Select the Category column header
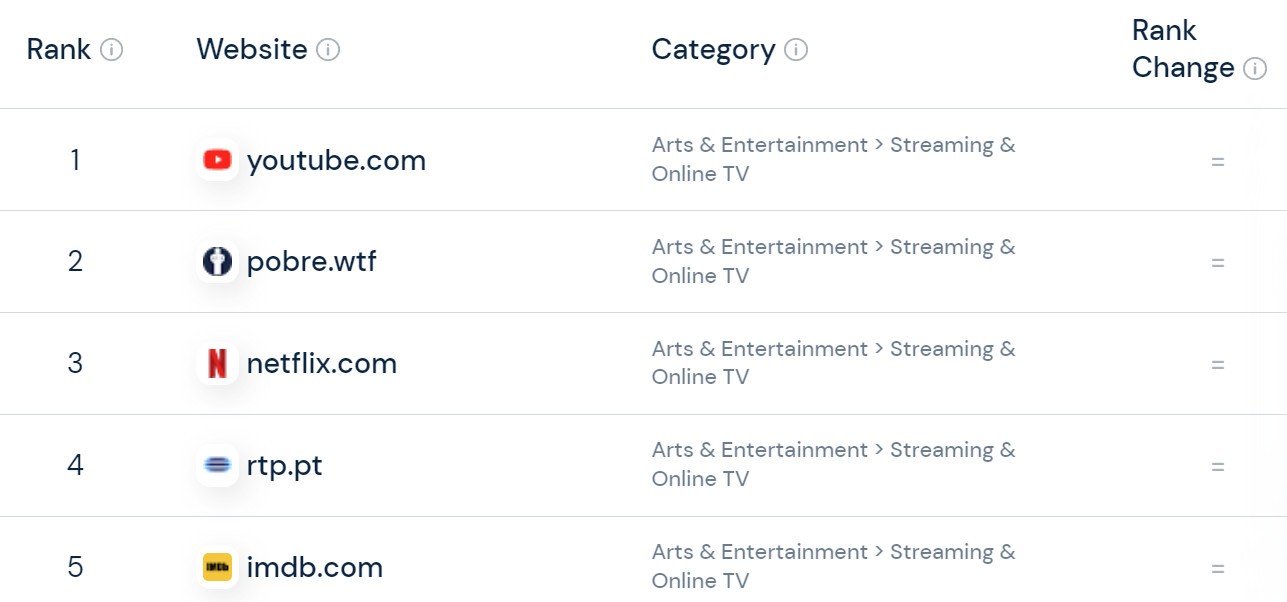This screenshot has width=1287, height=602. point(713,49)
